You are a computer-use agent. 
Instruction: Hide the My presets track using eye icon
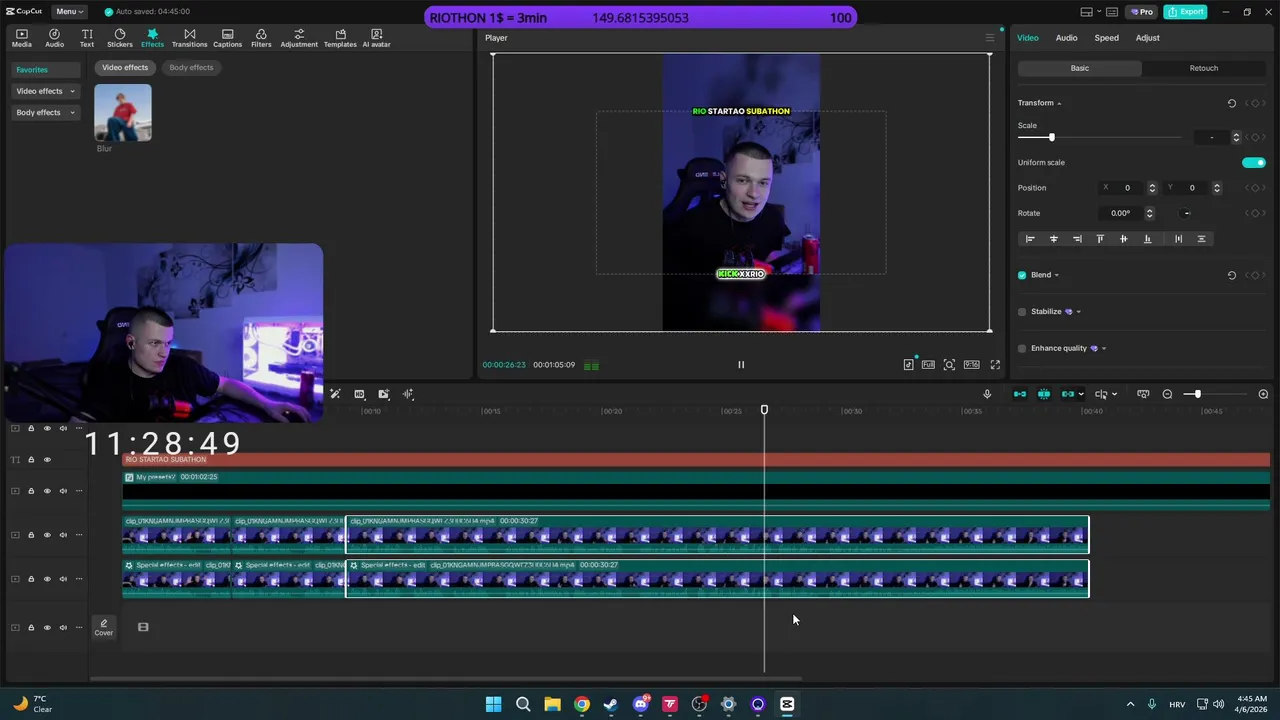[x=47, y=491]
